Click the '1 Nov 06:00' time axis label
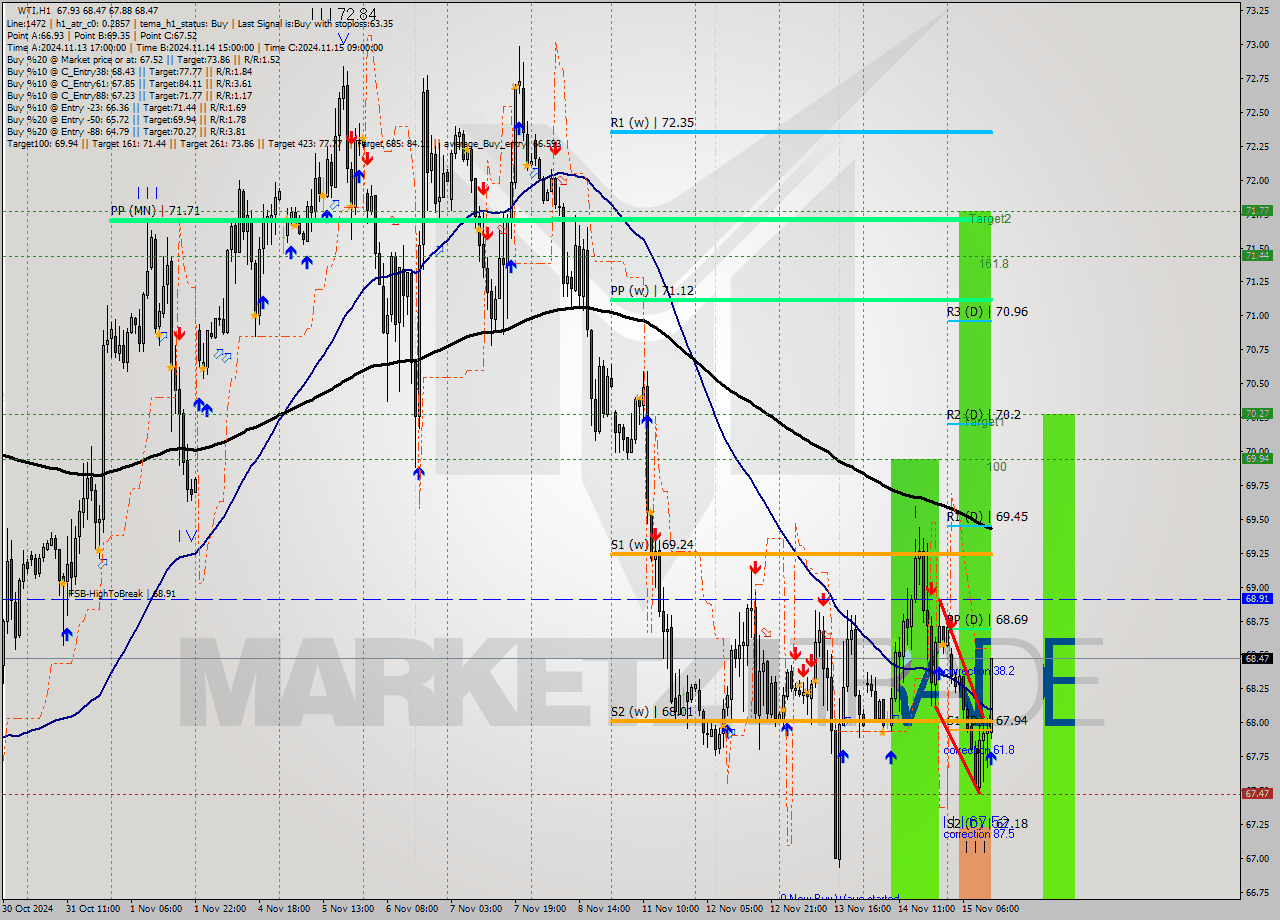1280x920 pixels. click(156, 909)
